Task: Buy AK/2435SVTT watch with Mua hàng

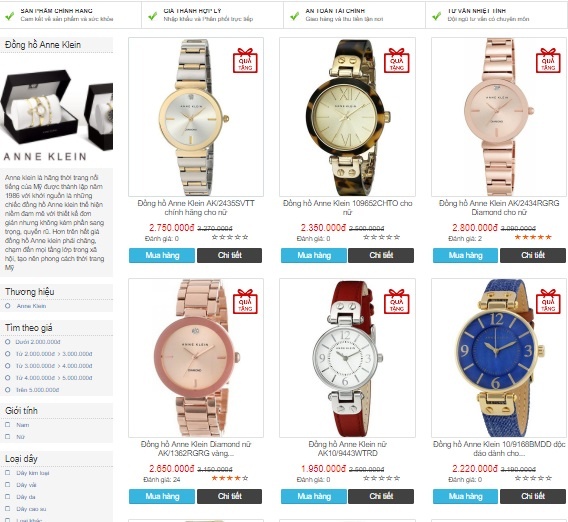Action: (162, 255)
